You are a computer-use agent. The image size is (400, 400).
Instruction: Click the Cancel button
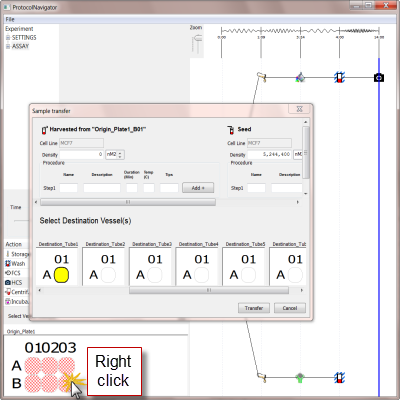[x=290, y=308]
